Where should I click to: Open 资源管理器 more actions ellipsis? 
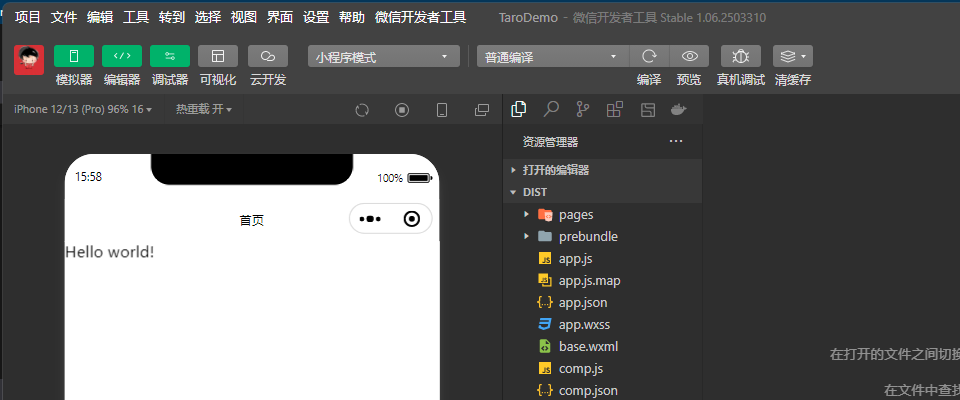pos(676,142)
